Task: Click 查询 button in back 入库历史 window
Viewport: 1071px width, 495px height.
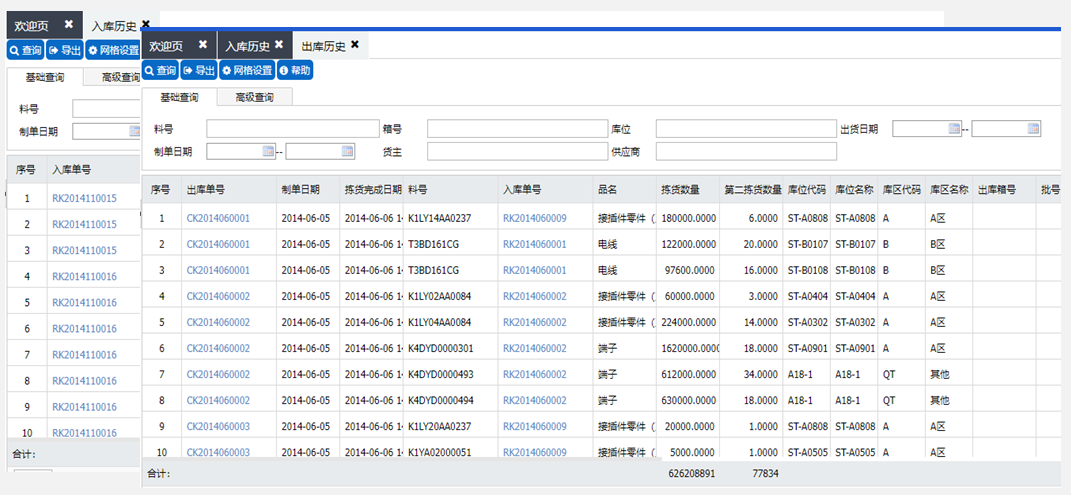Action: coord(26,50)
